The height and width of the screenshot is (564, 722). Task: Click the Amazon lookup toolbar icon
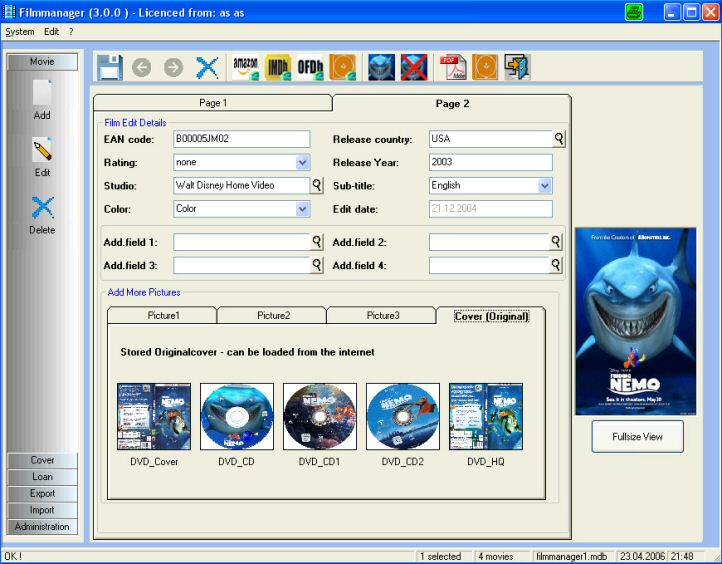pyautogui.click(x=245, y=67)
